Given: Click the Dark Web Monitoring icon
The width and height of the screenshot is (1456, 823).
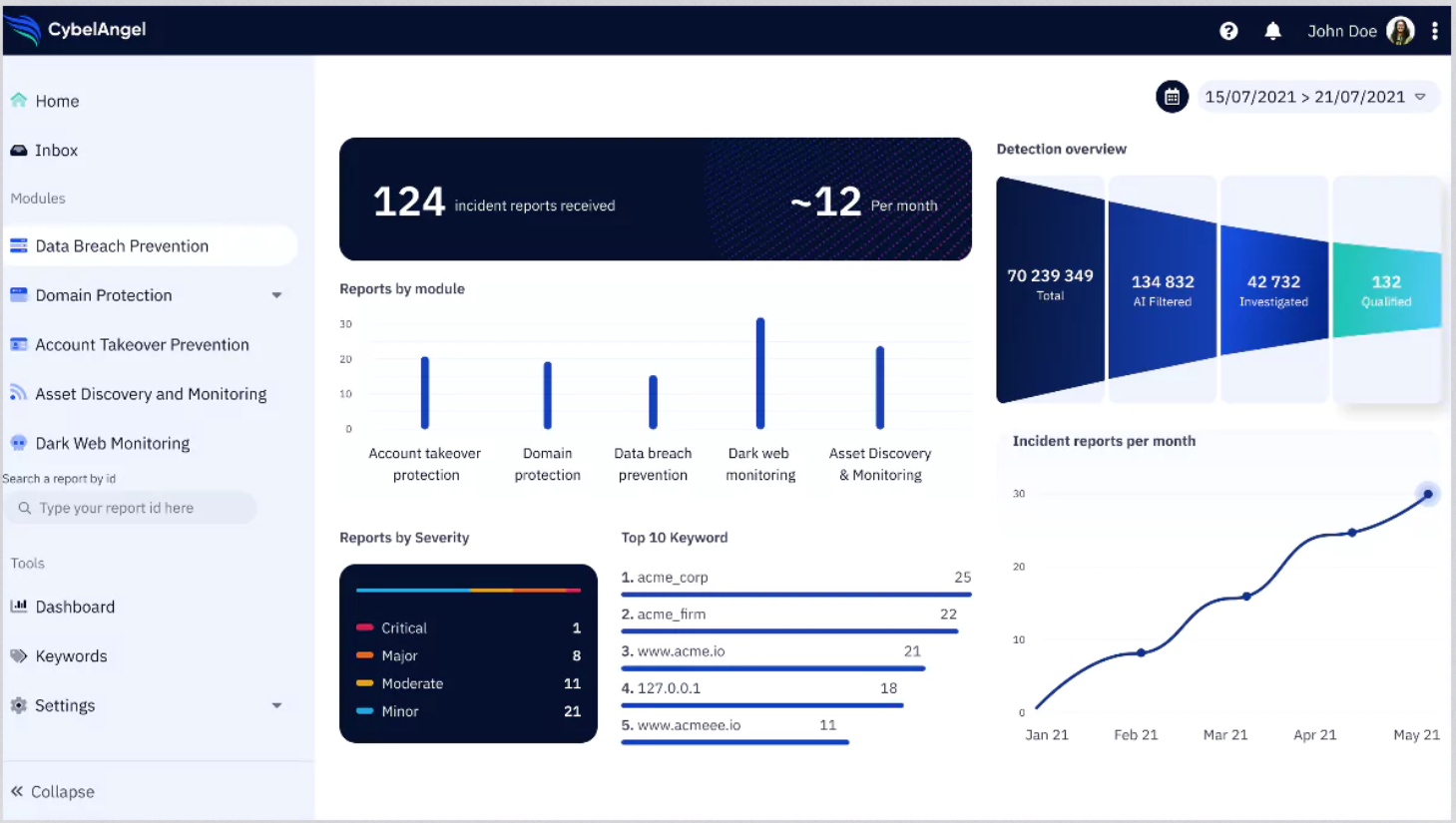Looking at the screenshot, I should click(19, 443).
